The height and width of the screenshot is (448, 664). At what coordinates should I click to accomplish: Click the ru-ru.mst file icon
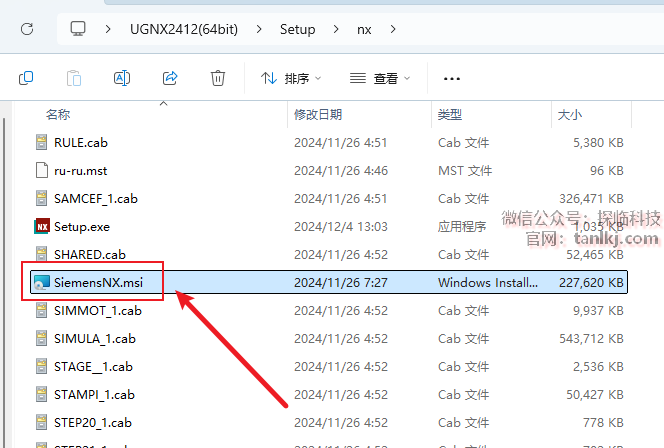pyautogui.click(x=42, y=171)
